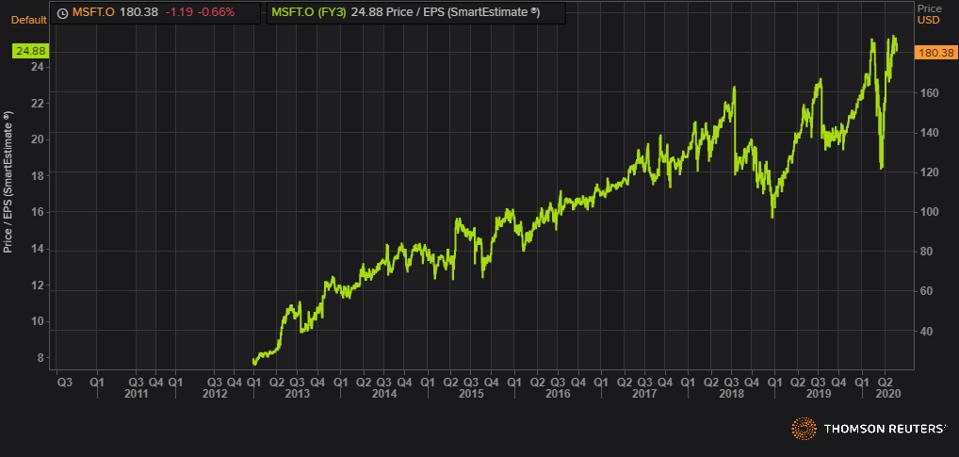
Task: Click the 2014 year label on the timeline
Action: (x=383, y=394)
